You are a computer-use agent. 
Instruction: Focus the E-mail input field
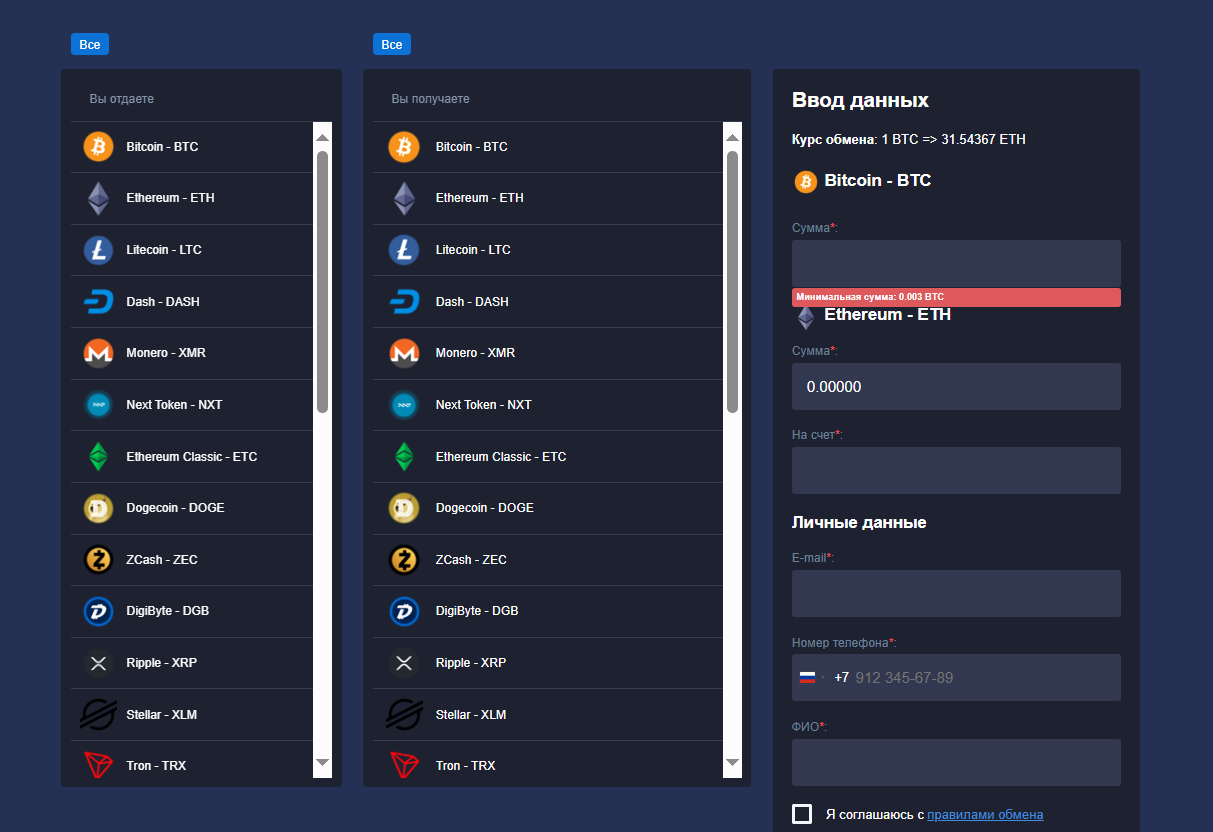[x=956, y=593]
